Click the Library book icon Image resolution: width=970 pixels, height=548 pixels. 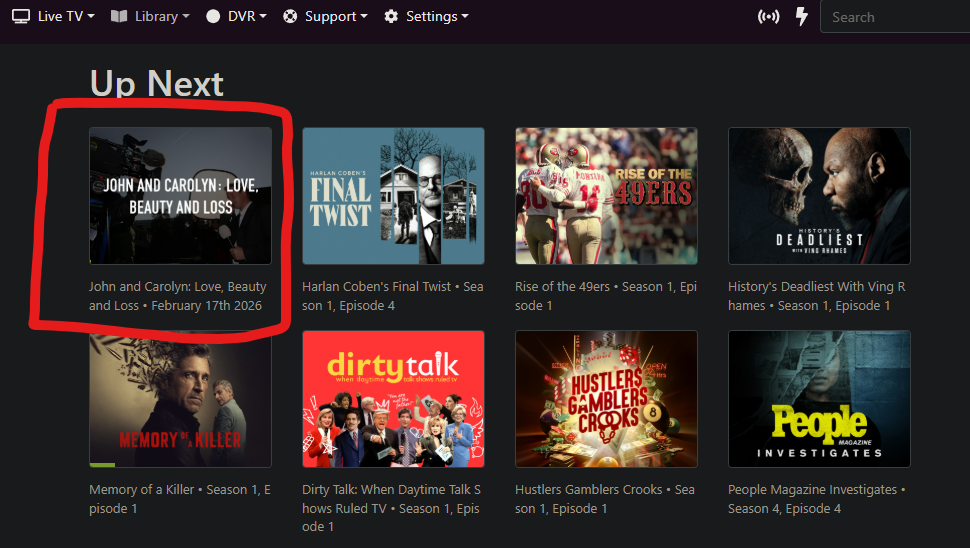tap(119, 16)
